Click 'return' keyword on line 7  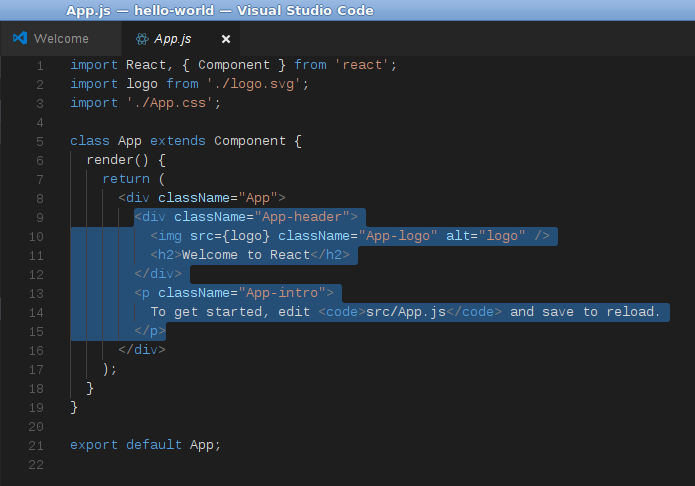click(x=126, y=179)
